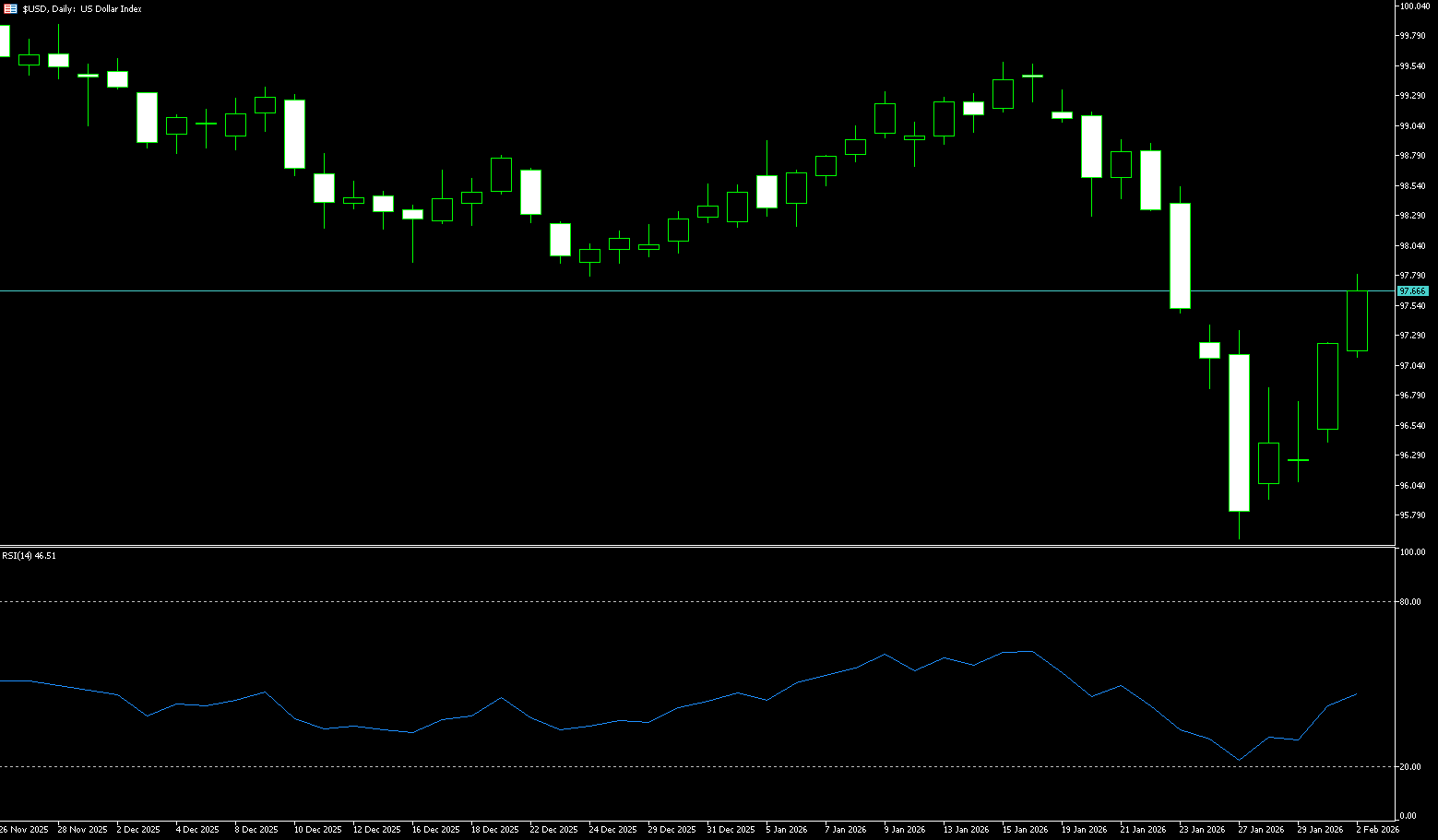Select the large white candle on 23 Jan 2026
Viewport: 1438px width, 840px height.
(x=1180, y=255)
